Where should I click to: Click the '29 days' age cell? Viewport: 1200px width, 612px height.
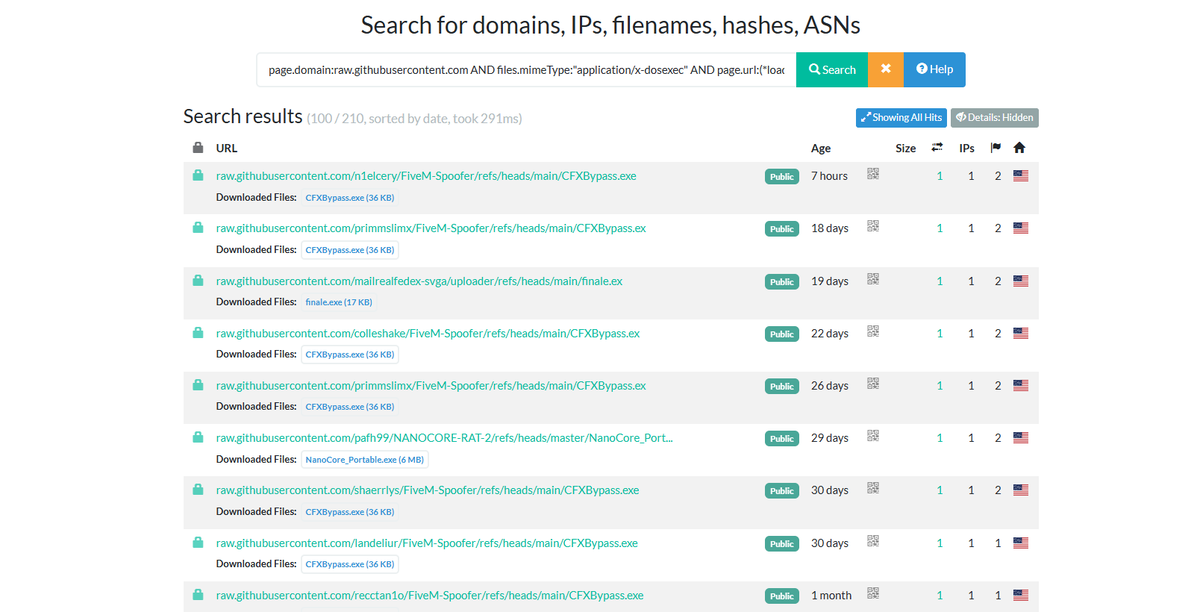830,438
